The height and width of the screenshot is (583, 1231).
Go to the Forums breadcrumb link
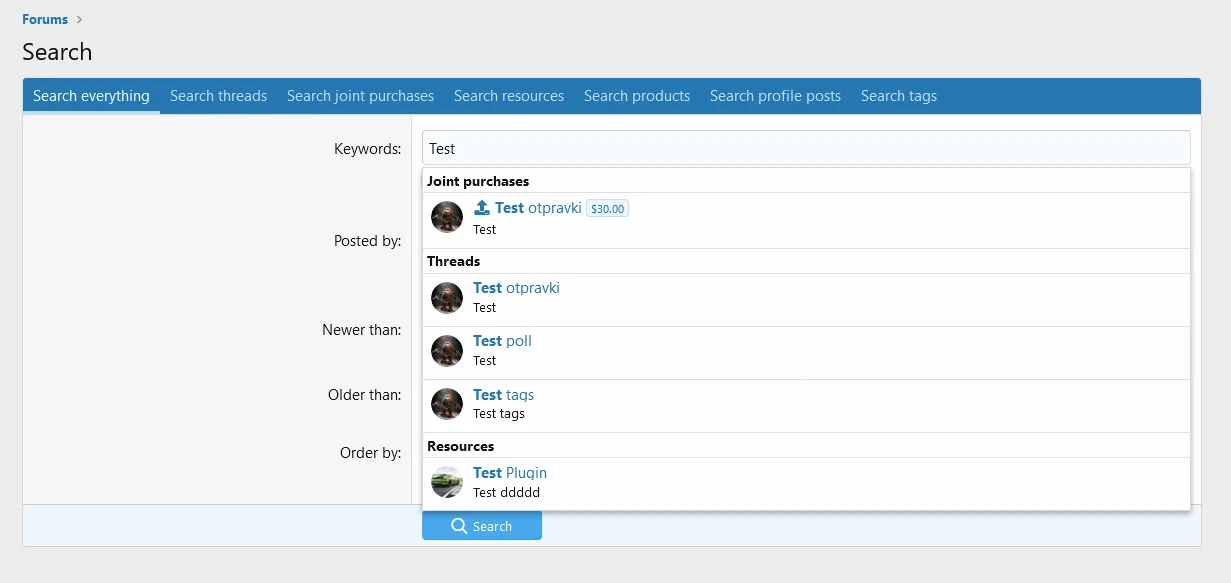(x=45, y=19)
